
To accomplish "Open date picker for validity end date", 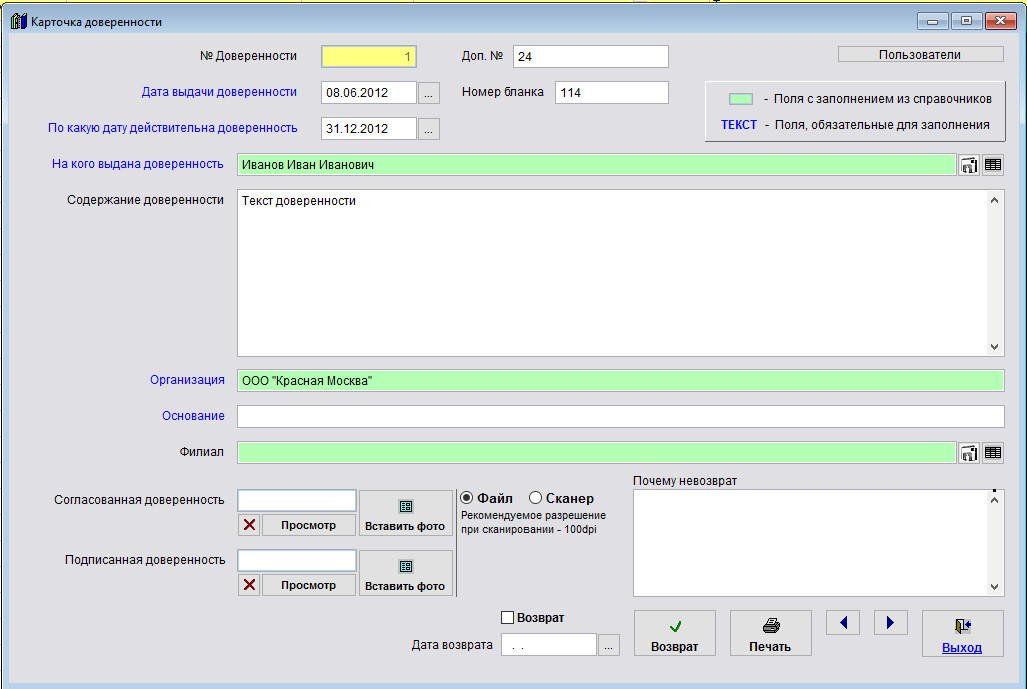I will point(429,129).
